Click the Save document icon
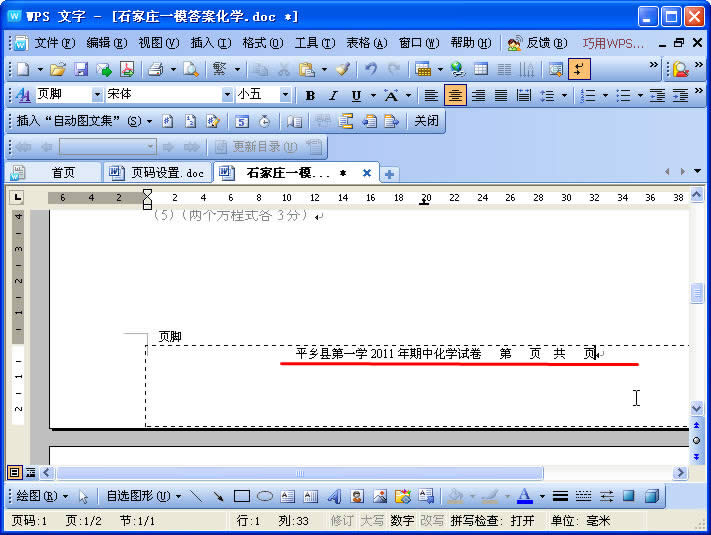This screenshot has height=535, width=711. click(81, 69)
